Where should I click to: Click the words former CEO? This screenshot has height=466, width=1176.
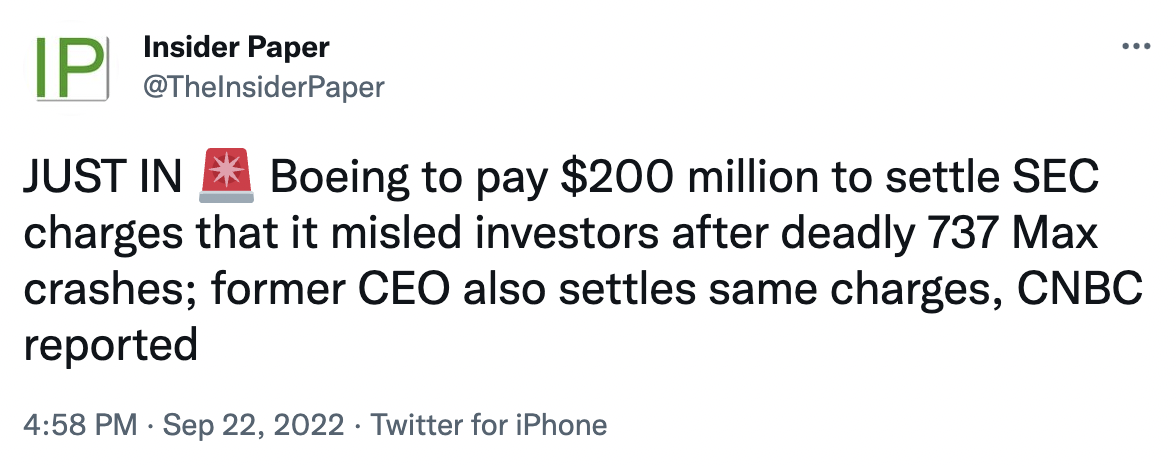[316, 291]
